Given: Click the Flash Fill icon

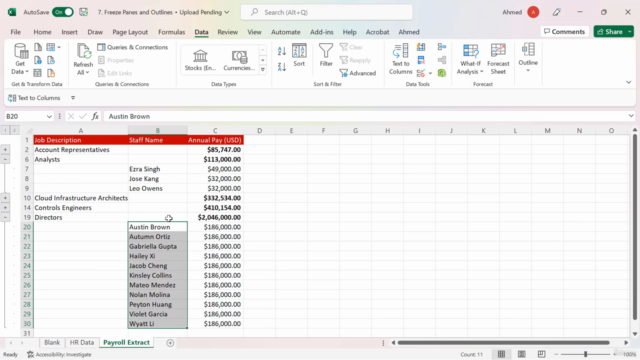Looking at the screenshot, I should [421, 47].
